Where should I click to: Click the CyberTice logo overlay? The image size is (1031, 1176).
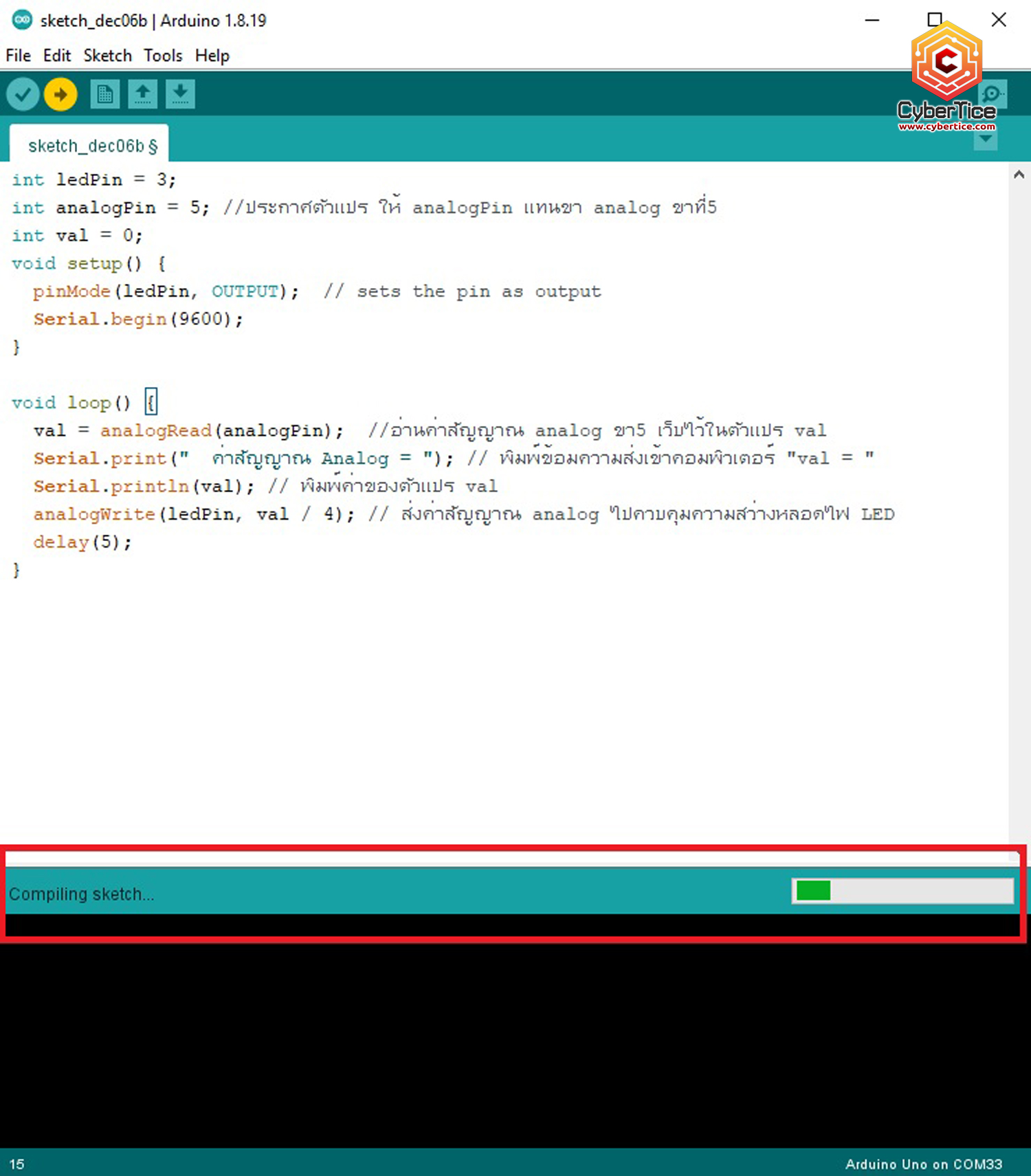pos(946,77)
